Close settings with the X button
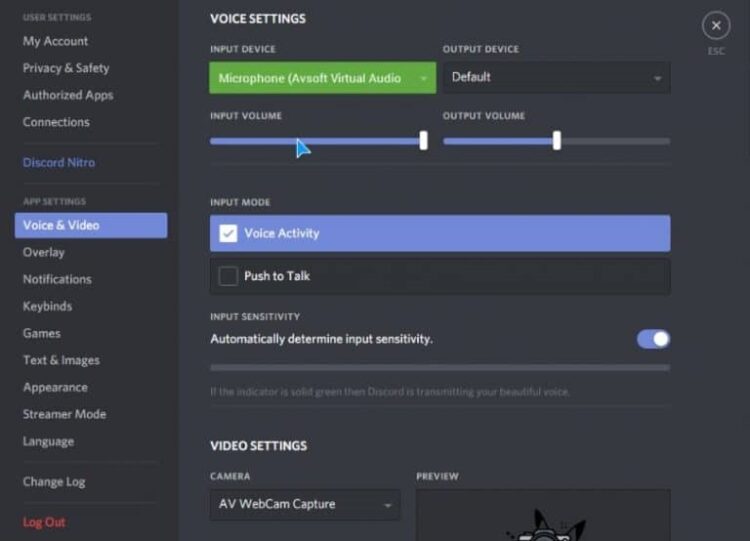The width and height of the screenshot is (750, 541). (716, 25)
